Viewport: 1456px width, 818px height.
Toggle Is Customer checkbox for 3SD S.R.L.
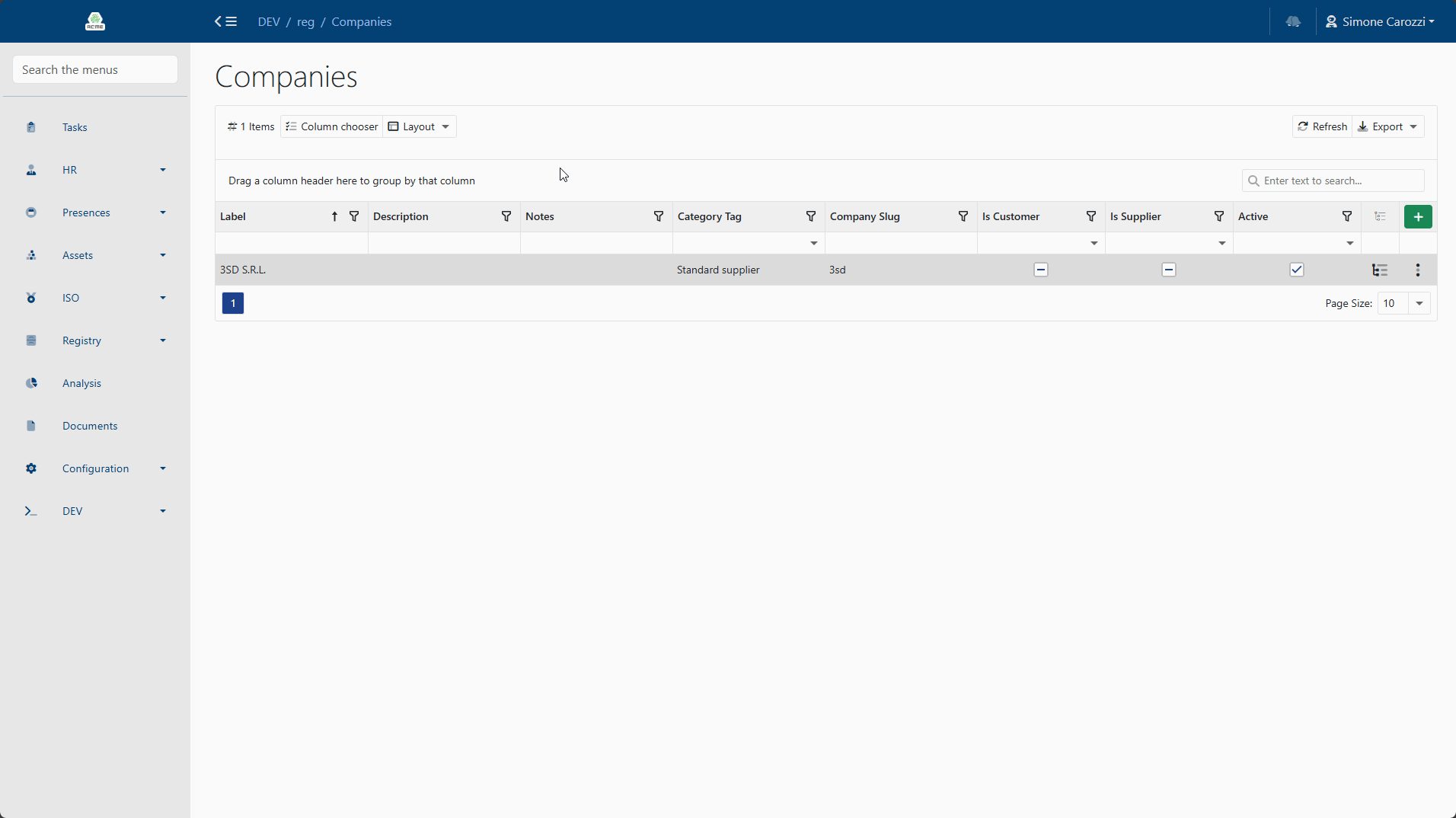[x=1040, y=270]
